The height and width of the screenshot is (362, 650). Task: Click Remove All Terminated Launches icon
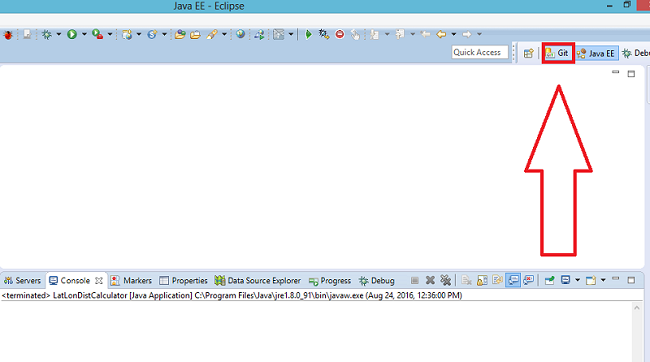click(x=446, y=281)
